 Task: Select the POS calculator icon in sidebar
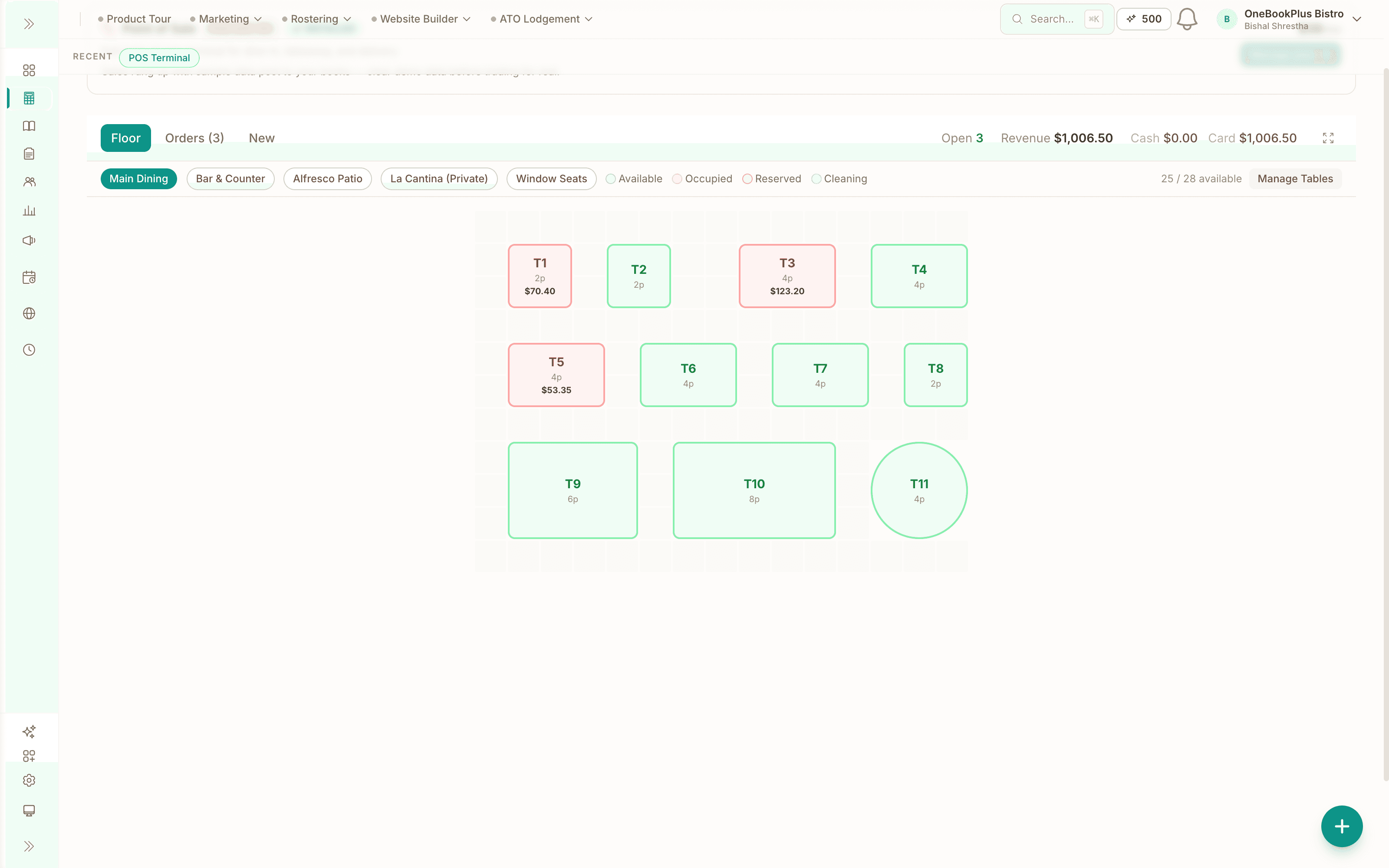click(29, 98)
